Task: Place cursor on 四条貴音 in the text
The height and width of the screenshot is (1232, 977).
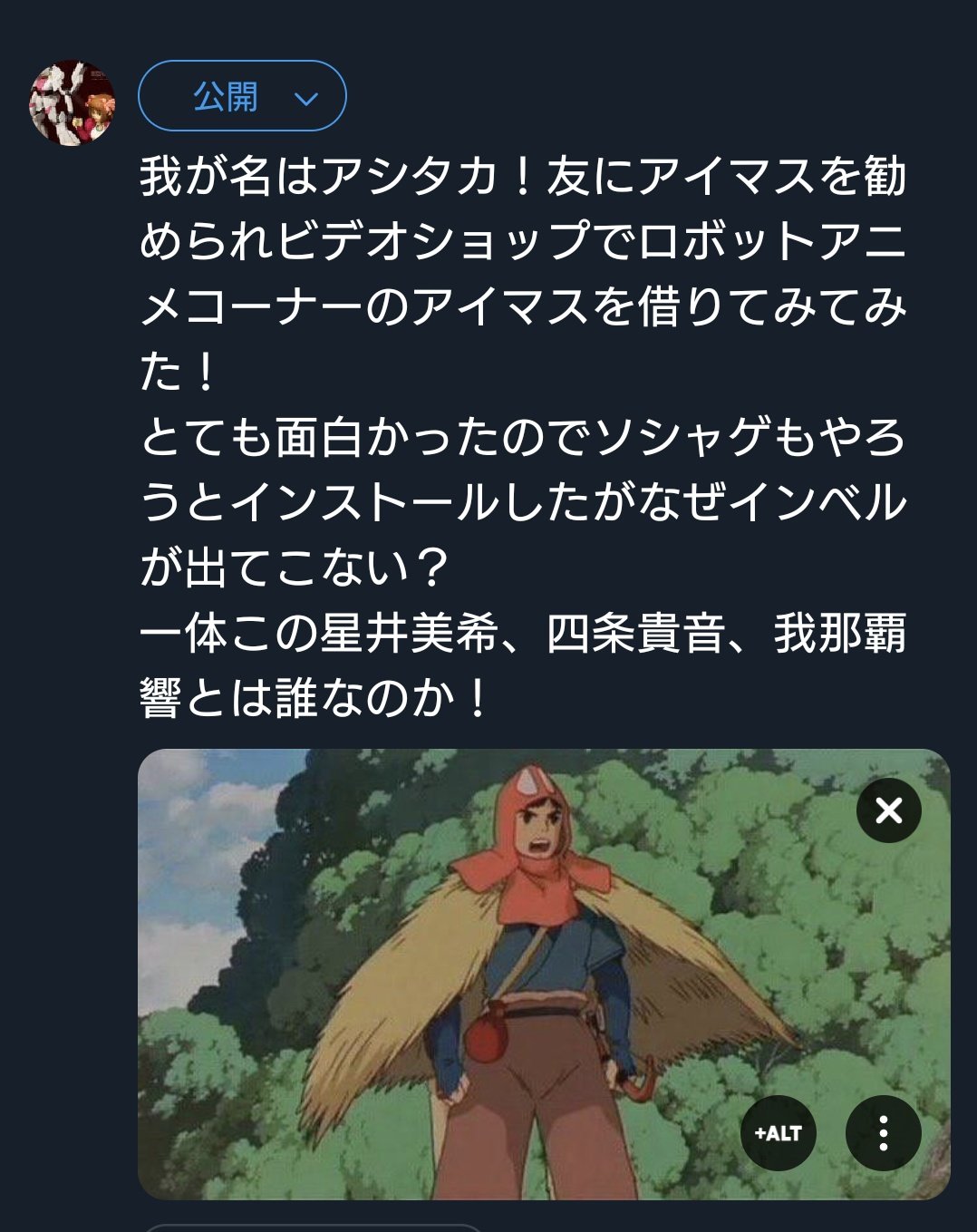Action: coord(635,634)
